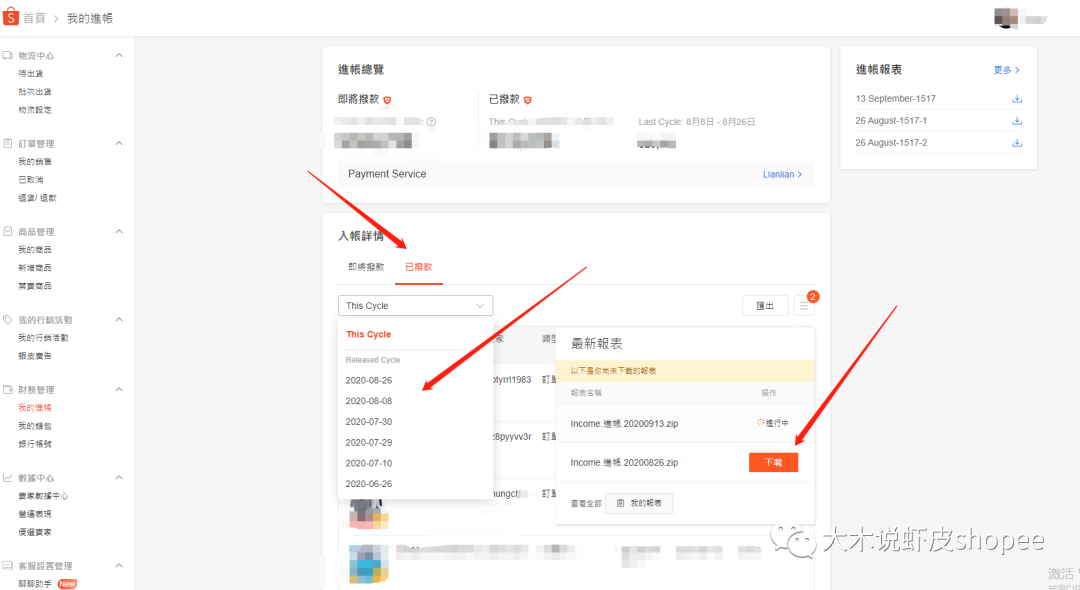Collapse the 訂單管理 section chevron
This screenshot has width=1080, height=590.
pyautogui.click(x=119, y=143)
